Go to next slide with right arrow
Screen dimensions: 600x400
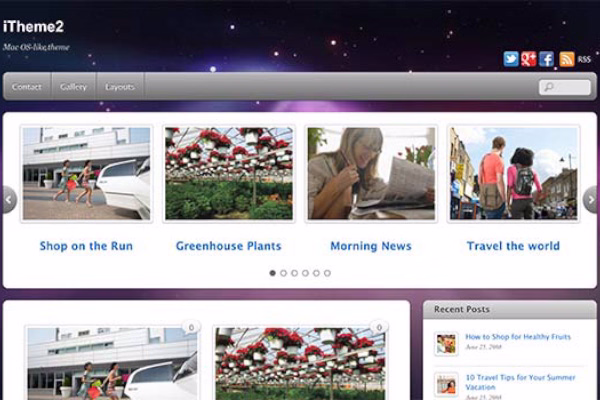[590, 199]
